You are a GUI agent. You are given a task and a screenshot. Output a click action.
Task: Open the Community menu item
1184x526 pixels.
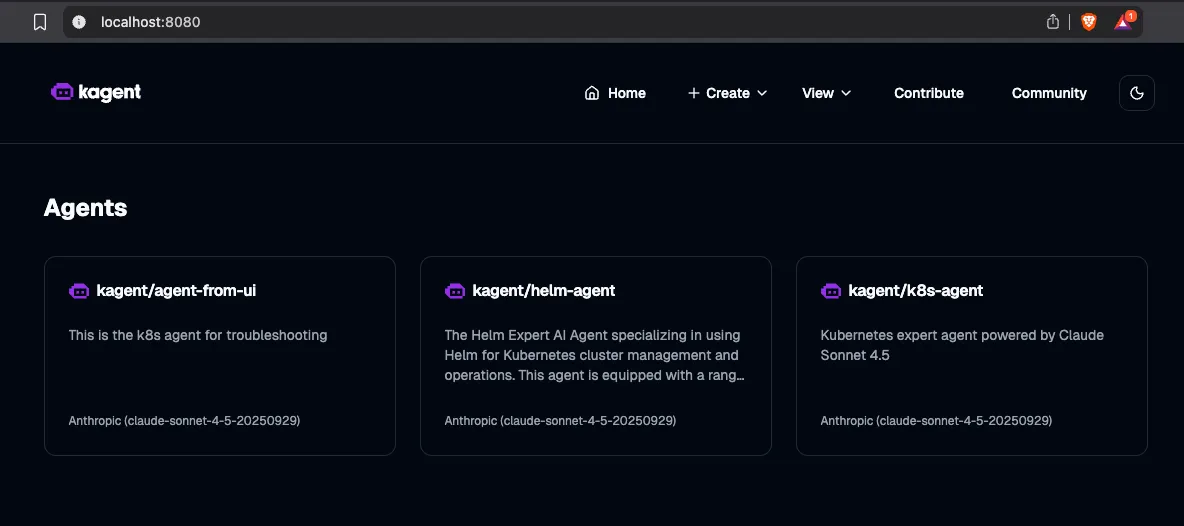coord(1048,93)
